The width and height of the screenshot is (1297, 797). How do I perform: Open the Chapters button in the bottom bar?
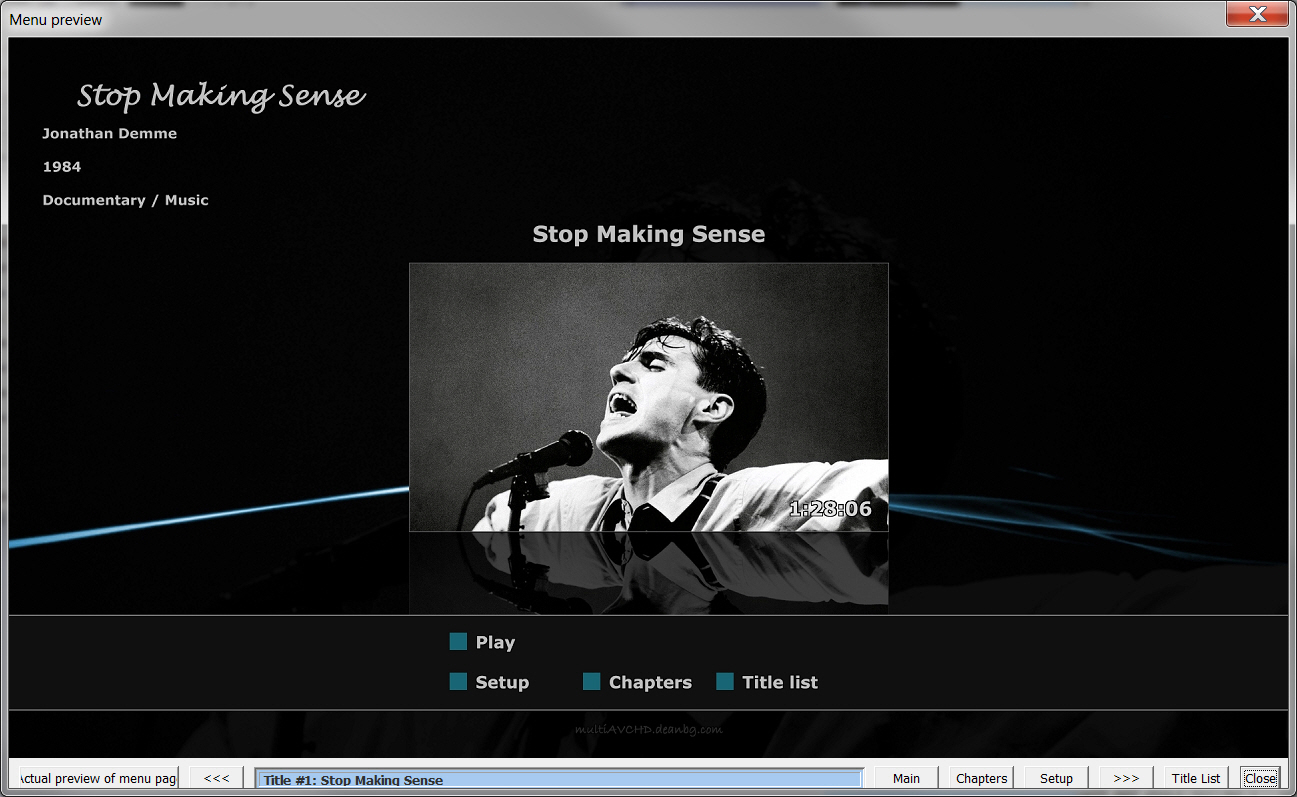point(982,778)
